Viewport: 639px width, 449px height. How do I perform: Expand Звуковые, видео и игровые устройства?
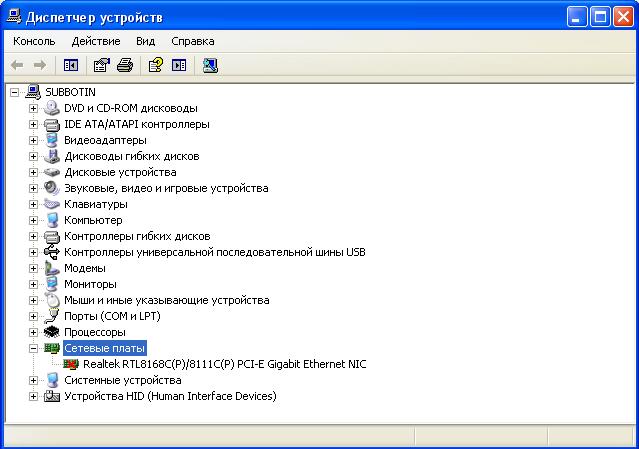tap(33, 188)
